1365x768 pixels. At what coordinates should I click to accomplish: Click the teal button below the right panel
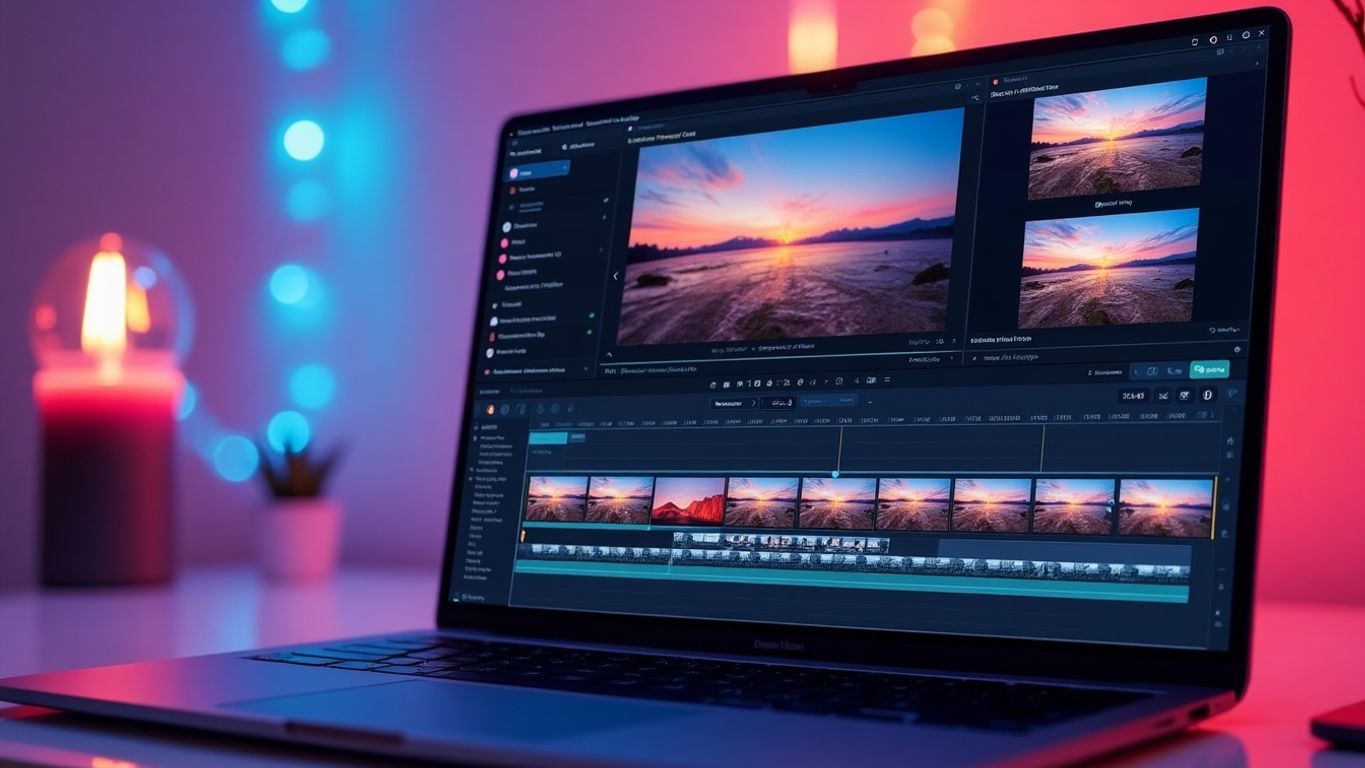pos(1209,370)
